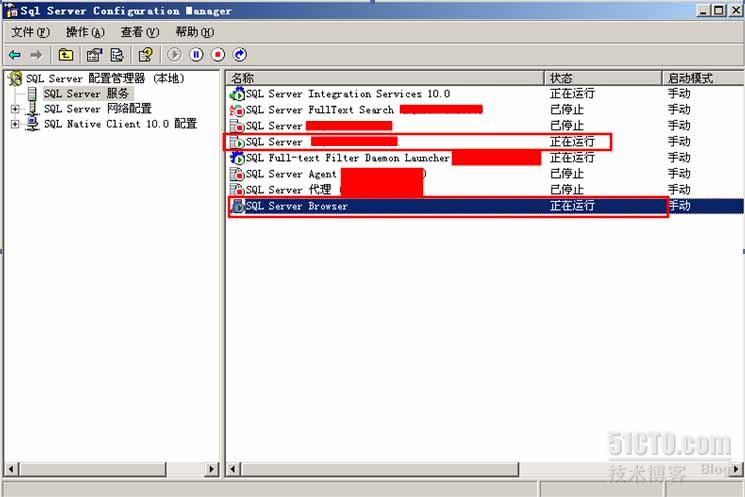Minimize the Configuration Manager window

[x=704, y=10]
